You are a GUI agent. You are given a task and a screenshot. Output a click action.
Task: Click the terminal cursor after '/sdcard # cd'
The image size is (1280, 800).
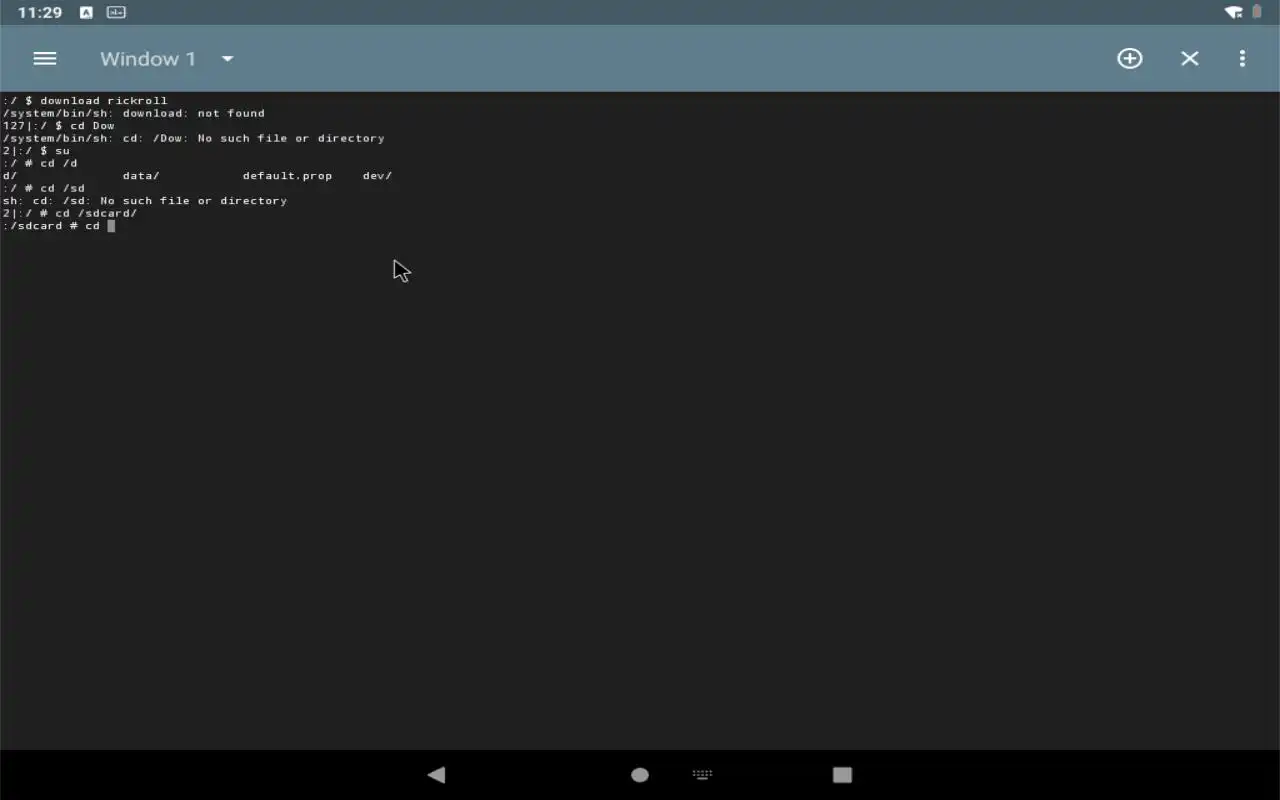[111, 226]
